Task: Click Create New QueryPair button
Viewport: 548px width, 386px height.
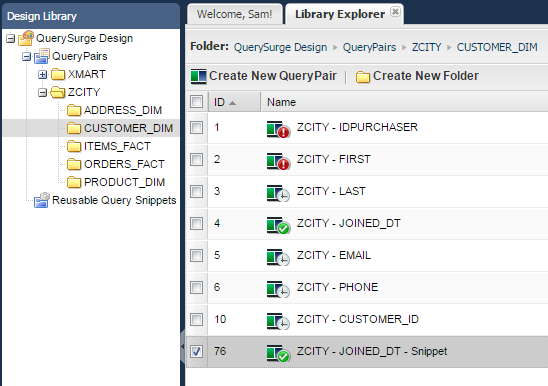Action: click(264, 76)
